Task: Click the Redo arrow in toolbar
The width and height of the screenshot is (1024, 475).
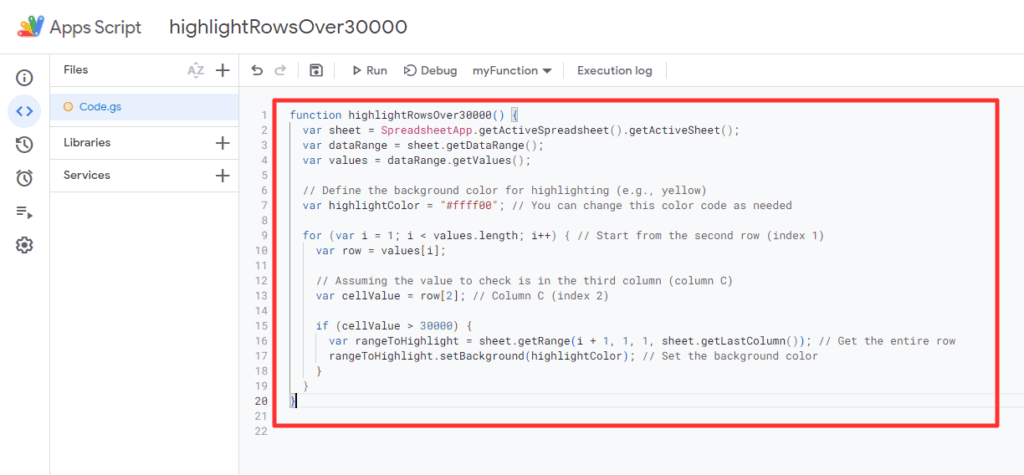Action: [281, 71]
